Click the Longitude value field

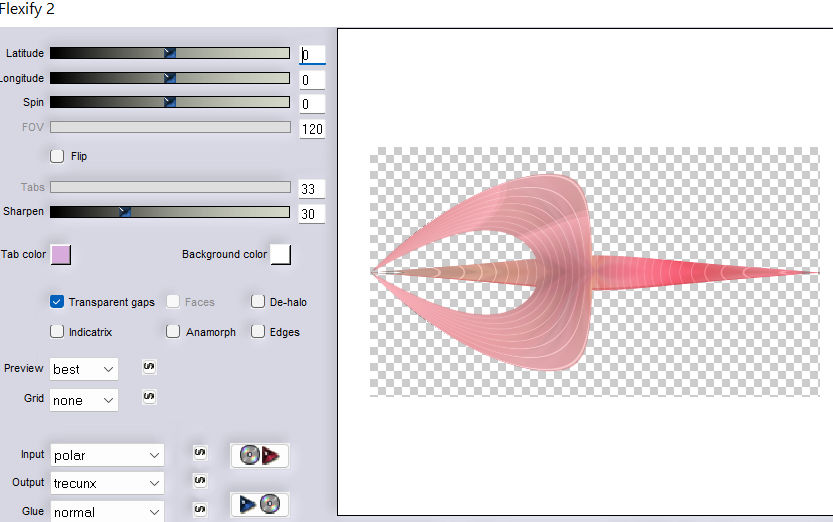pos(312,80)
